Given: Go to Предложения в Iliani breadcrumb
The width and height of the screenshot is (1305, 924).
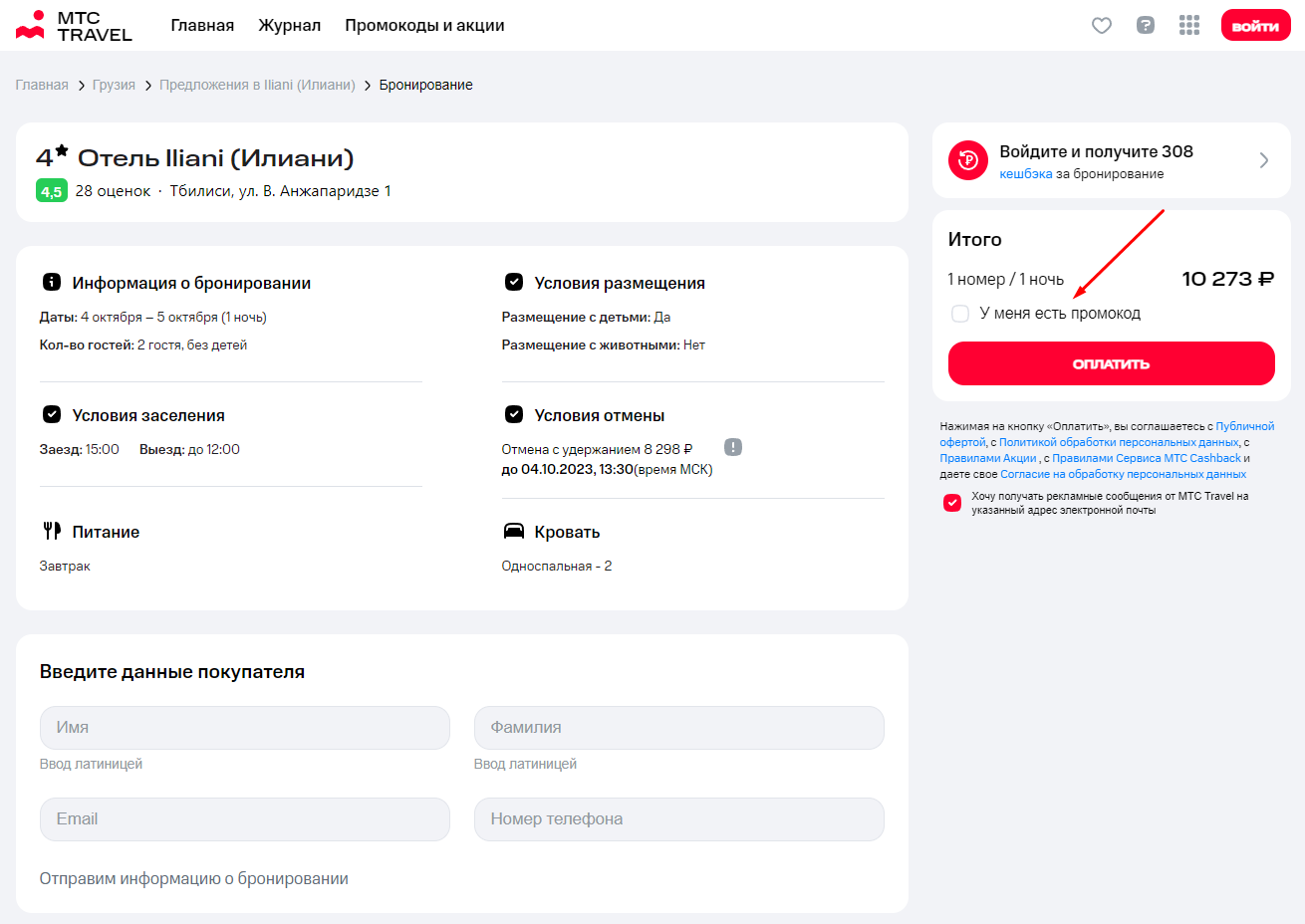Looking at the screenshot, I should (x=257, y=85).
